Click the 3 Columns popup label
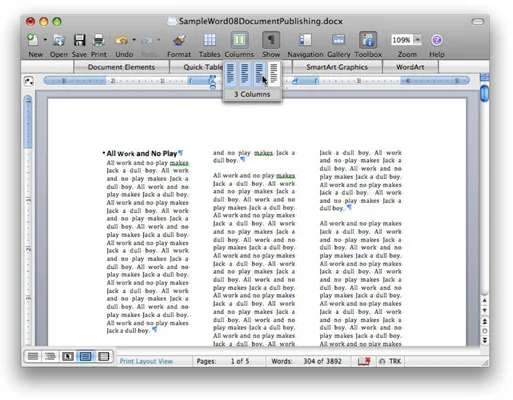This screenshot has width=513, height=400. [x=252, y=94]
